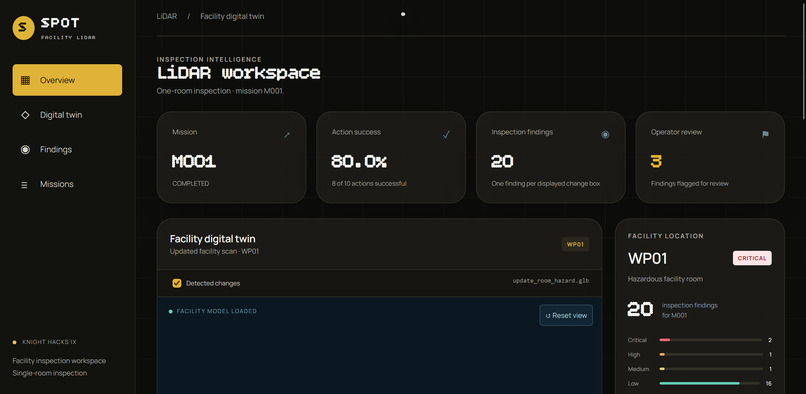The height and width of the screenshot is (394, 806).
Task: Click the Facility inspection workspace footer text
Action: (x=59, y=361)
